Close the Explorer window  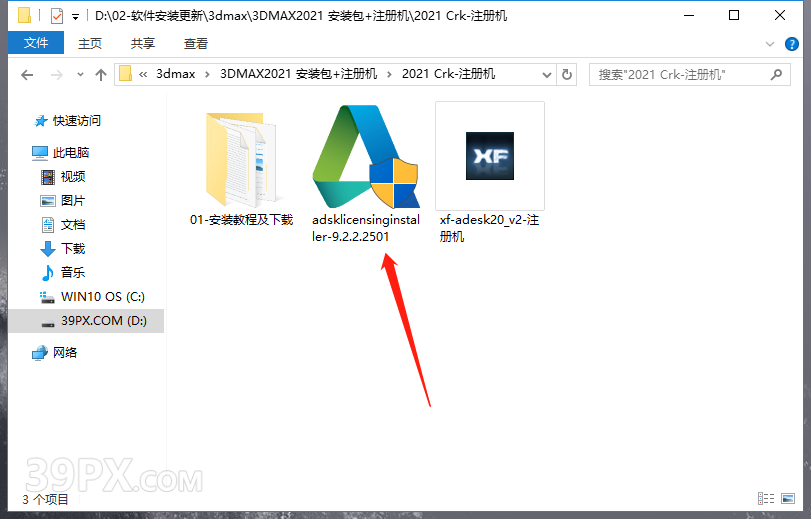[780, 16]
